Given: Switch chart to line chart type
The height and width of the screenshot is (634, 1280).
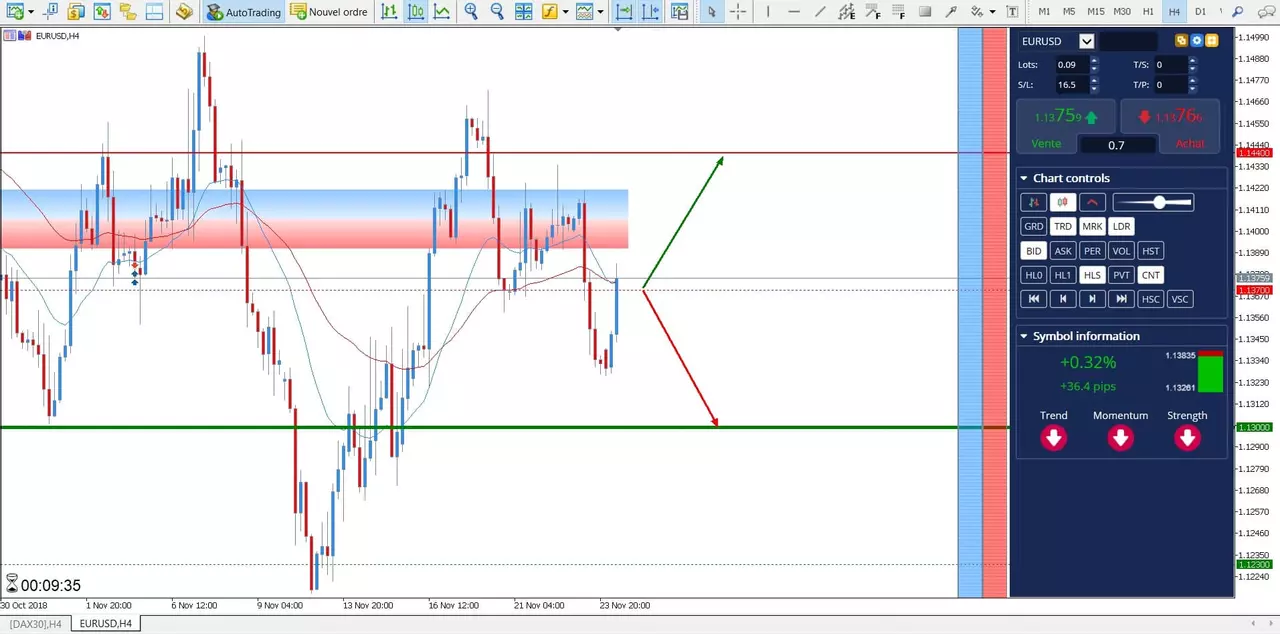Looking at the screenshot, I should point(441,12).
